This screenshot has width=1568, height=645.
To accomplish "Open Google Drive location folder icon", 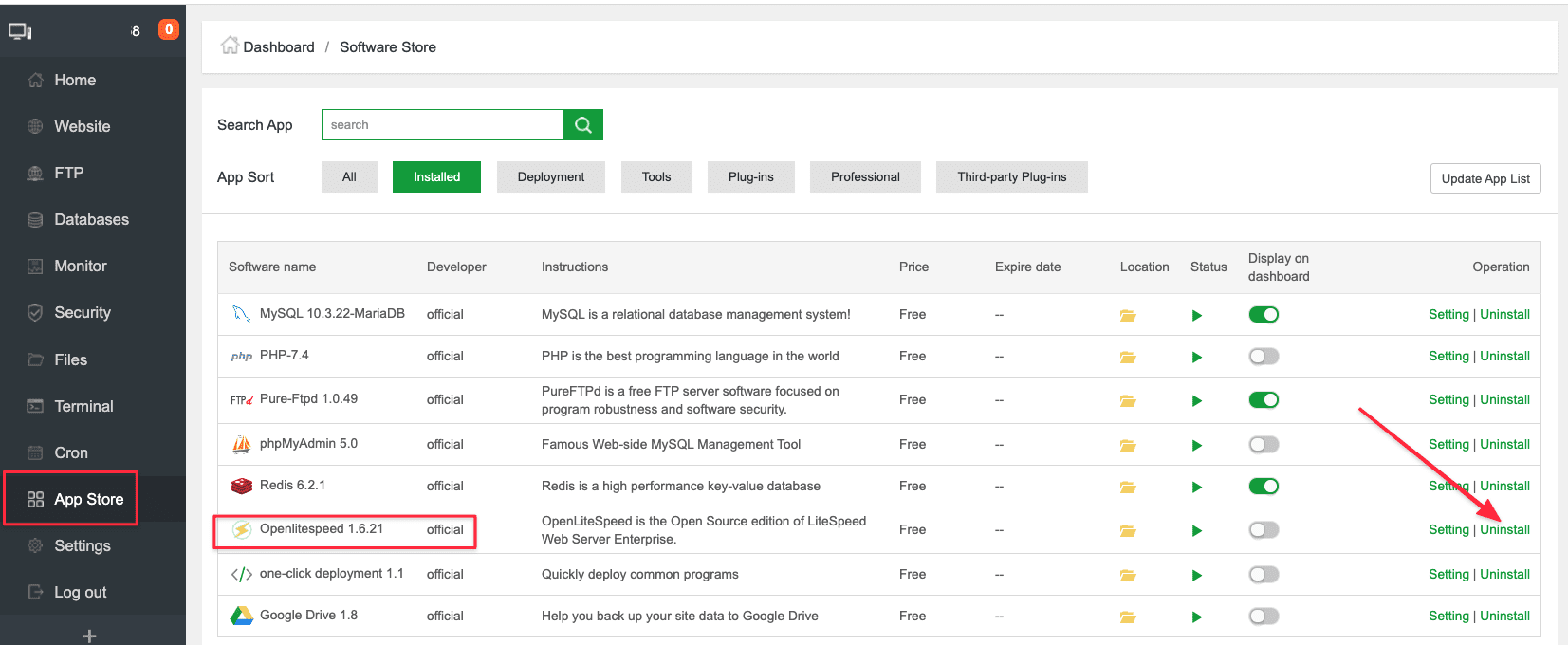I will point(1128,617).
